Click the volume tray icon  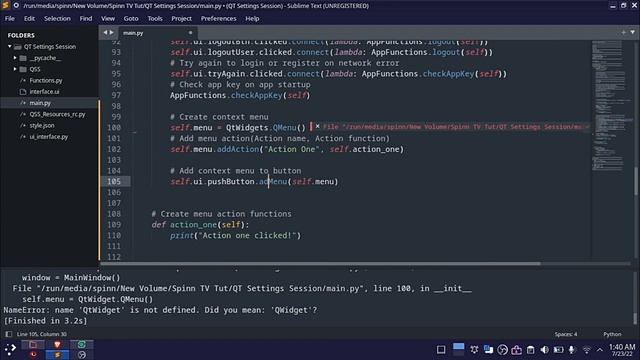[x=544, y=350]
